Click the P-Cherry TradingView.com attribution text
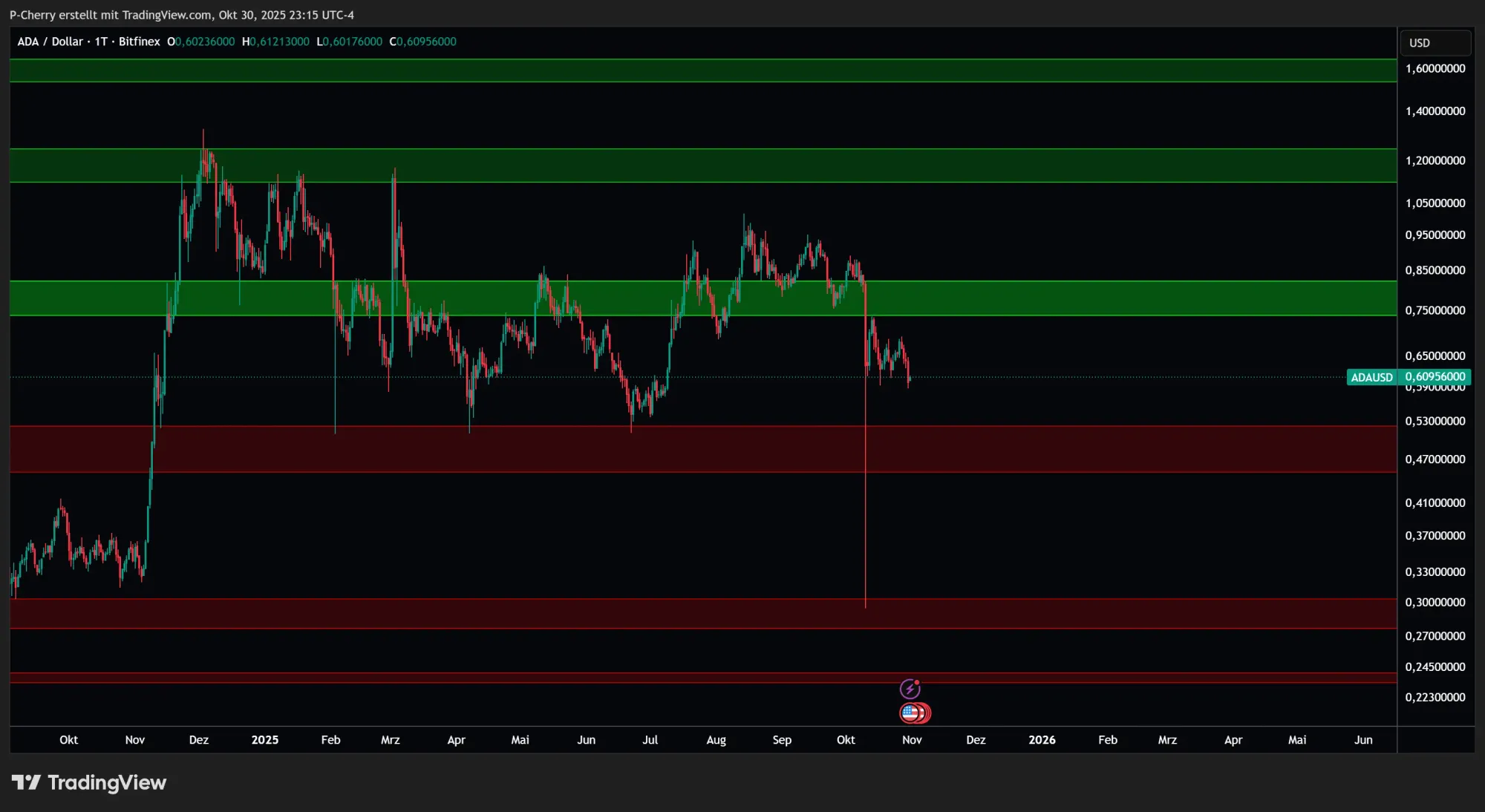This screenshot has height=812, width=1485. (182, 14)
